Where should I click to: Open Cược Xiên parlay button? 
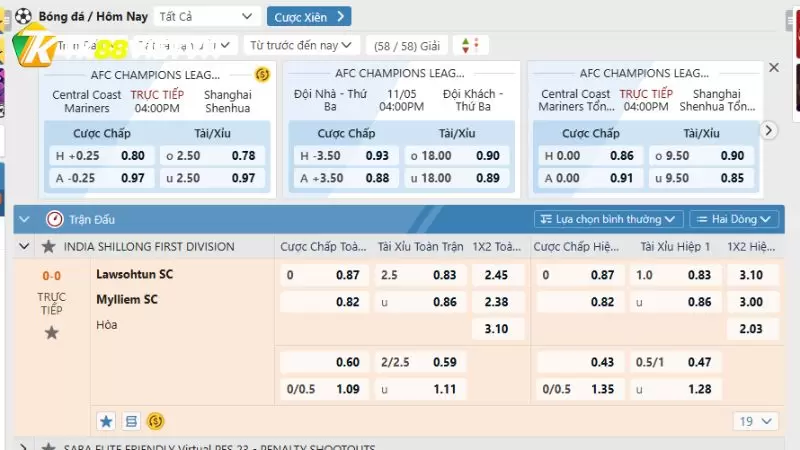pyautogui.click(x=309, y=16)
